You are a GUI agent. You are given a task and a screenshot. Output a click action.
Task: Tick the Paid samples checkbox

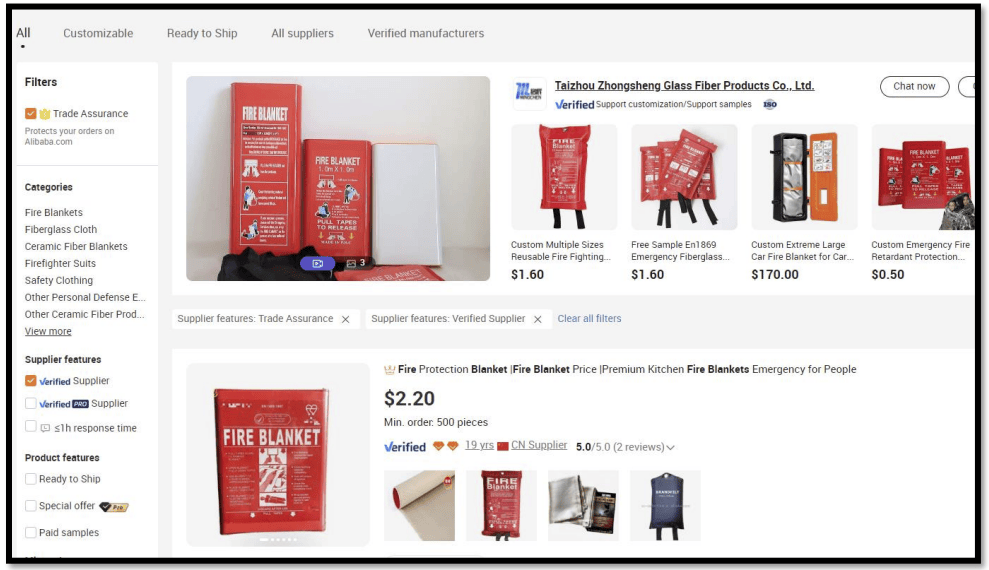30,533
